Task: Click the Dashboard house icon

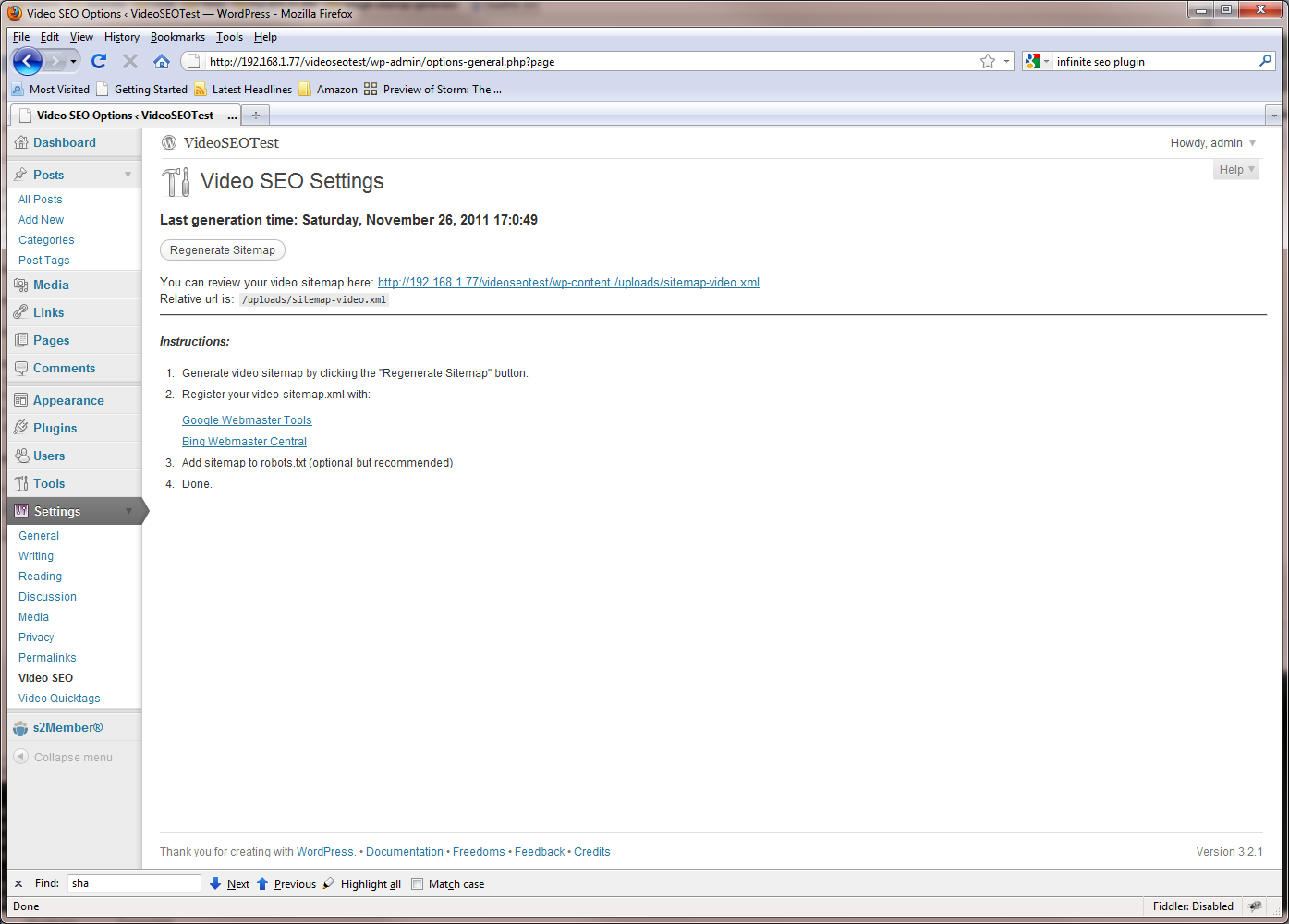Action: [21, 142]
